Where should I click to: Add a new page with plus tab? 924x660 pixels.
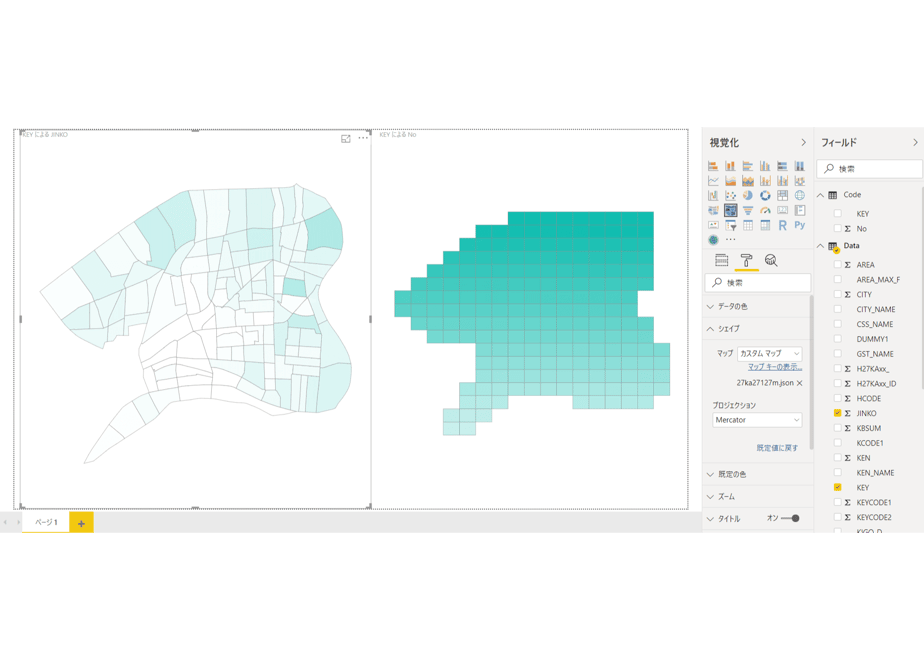[81, 523]
